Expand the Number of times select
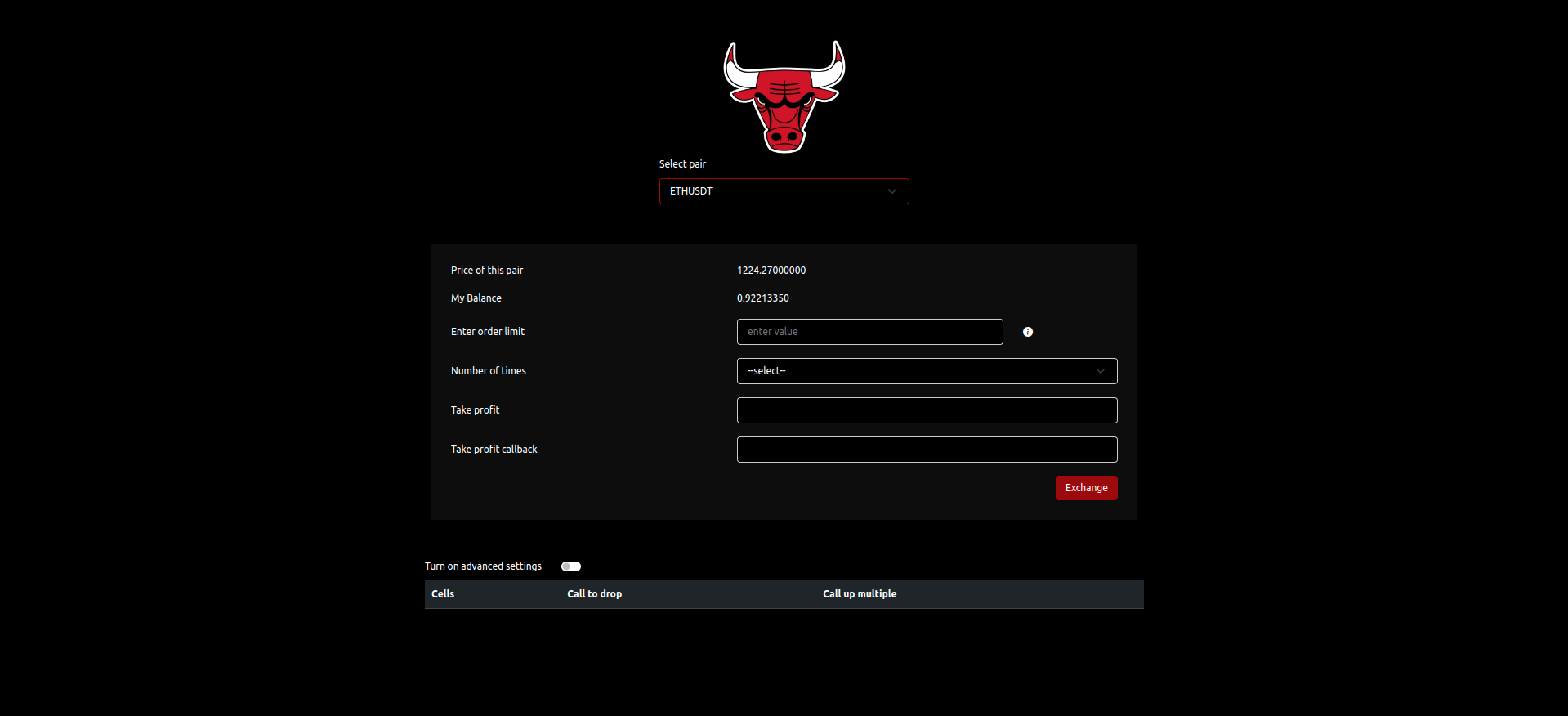Image resolution: width=1568 pixels, height=716 pixels. pos(927,371)
